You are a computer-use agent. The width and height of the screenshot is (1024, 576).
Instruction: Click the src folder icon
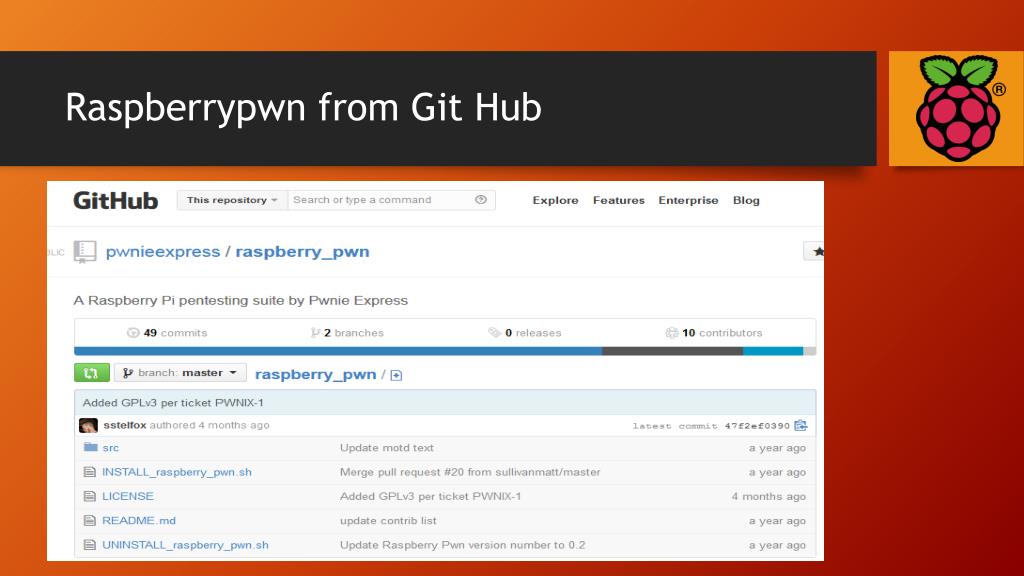tap(90, 447)
